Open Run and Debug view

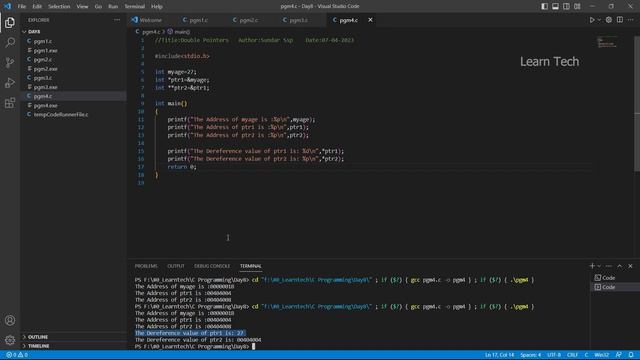tap(10, 82)
